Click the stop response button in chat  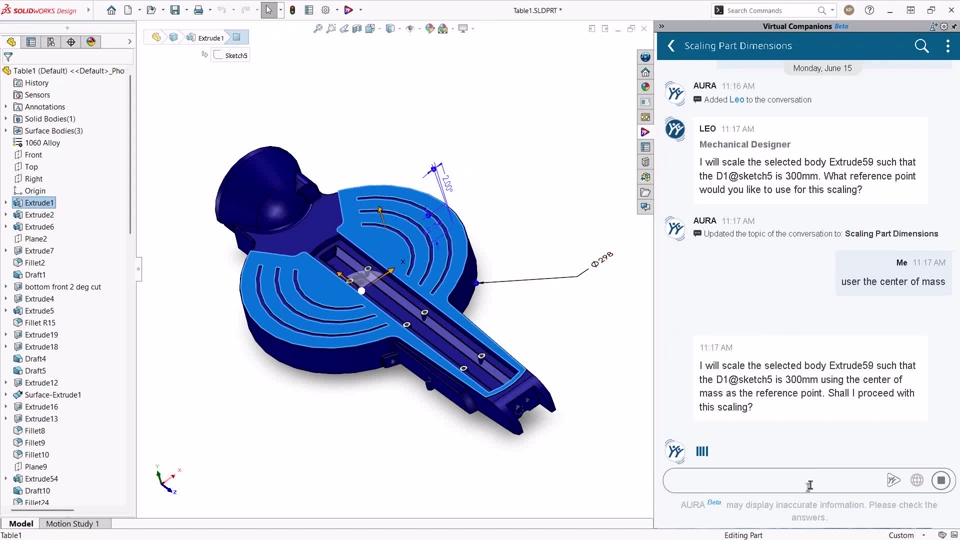coord(941,481)
